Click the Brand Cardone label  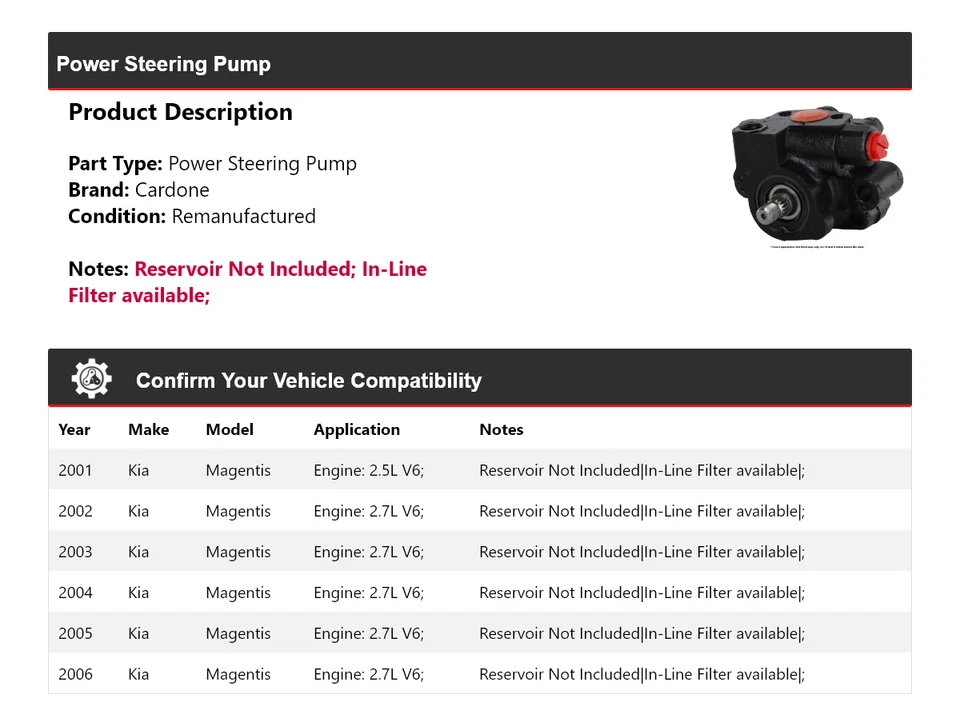click(139, 189)
